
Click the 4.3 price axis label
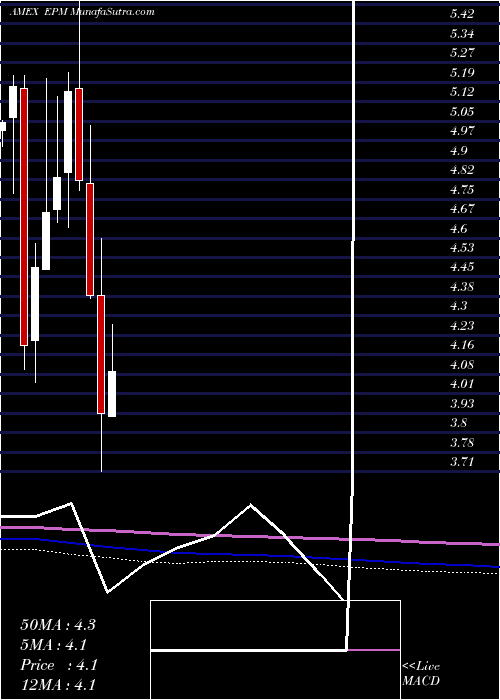458,306
